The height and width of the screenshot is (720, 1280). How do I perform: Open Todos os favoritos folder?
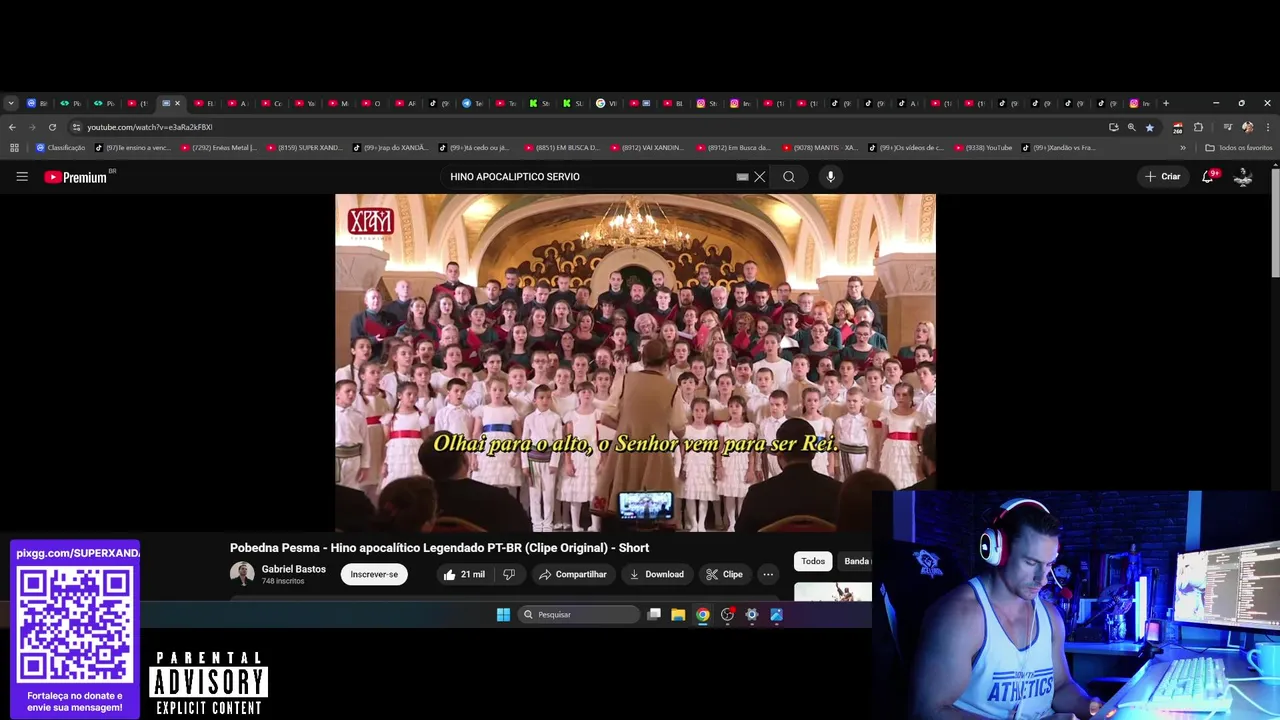[x=1239, y=148]
